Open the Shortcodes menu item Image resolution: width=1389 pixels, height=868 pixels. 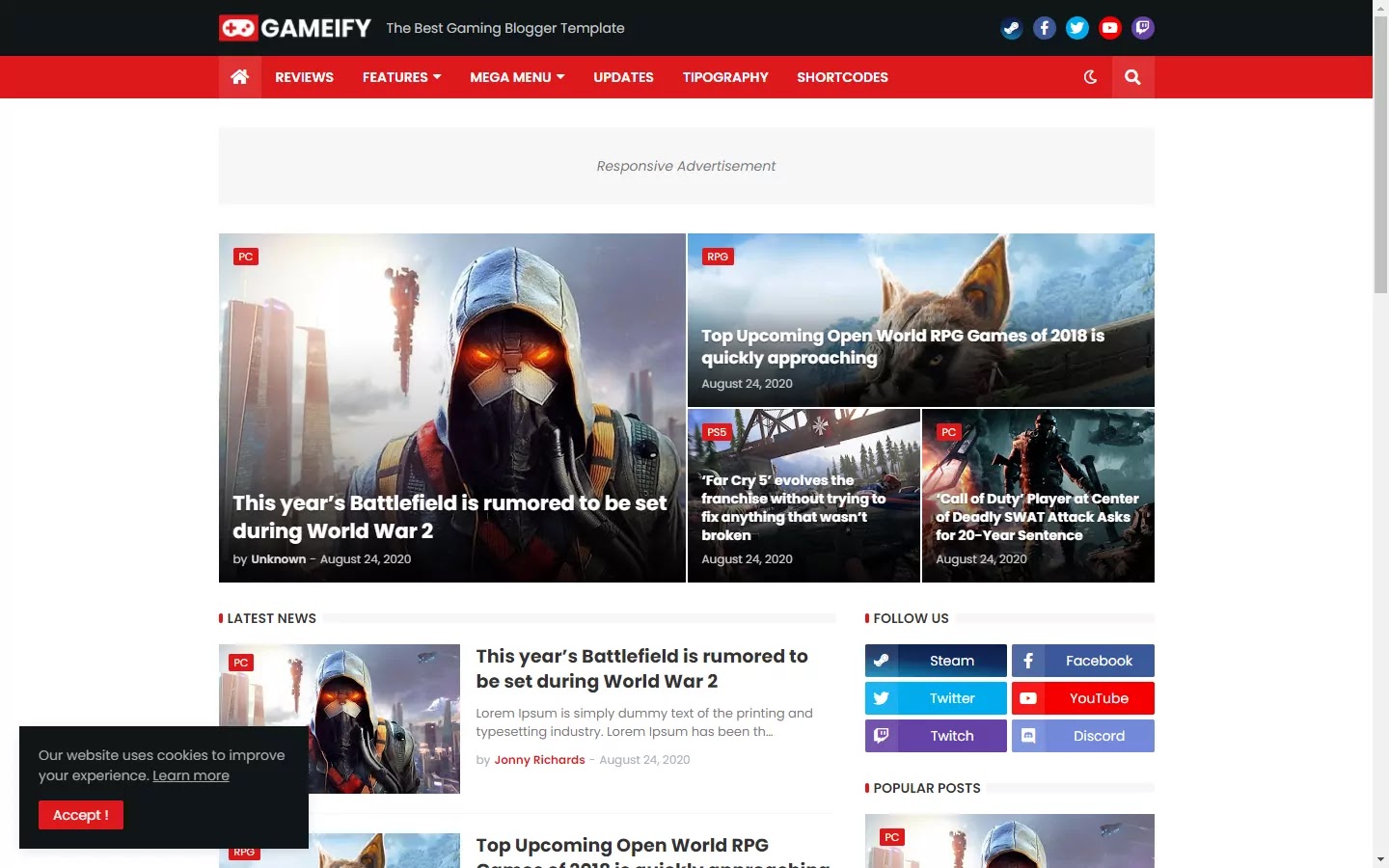[x=842, y=77]
